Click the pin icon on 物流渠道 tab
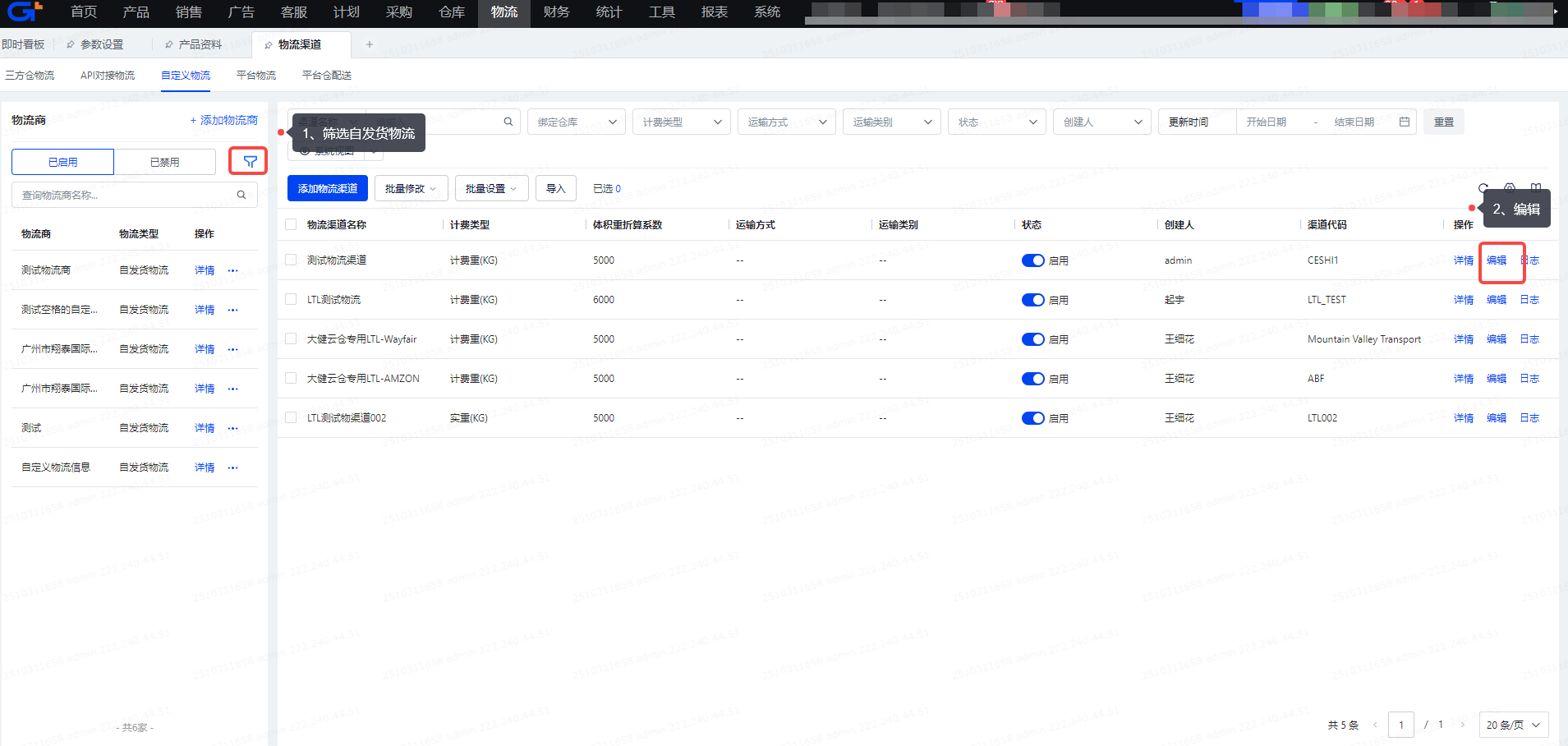 coord(268,45)
